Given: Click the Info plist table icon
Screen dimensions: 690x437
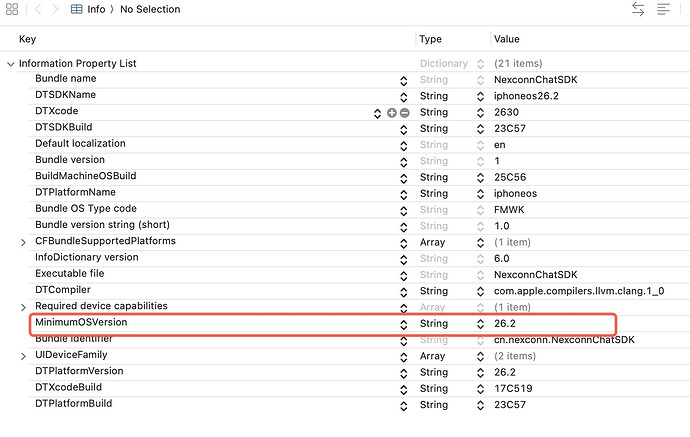Looking at the screenshot, I should tap(77, 10).
